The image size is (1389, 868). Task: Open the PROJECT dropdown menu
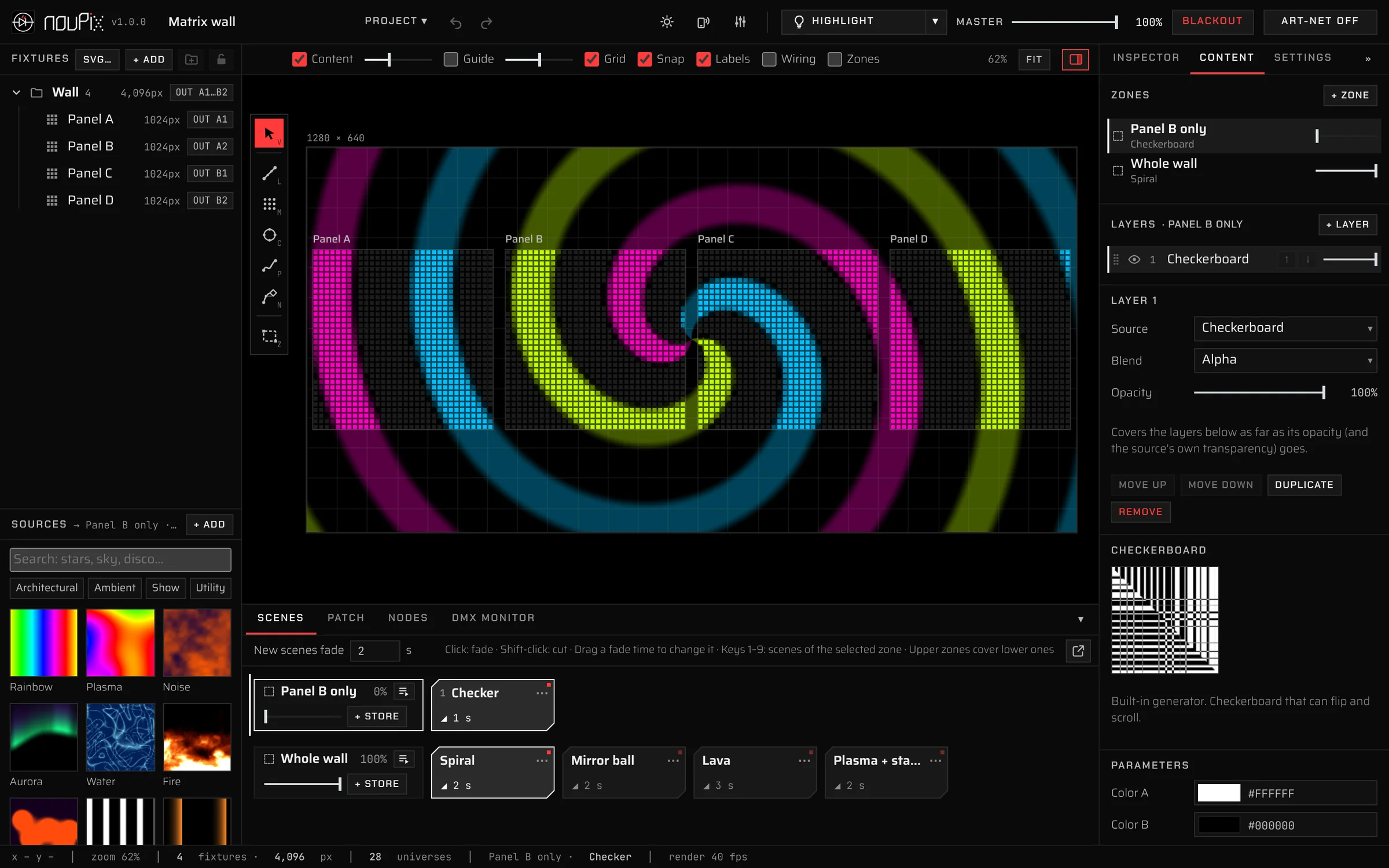pyautogui.click(x=396, y=21)
